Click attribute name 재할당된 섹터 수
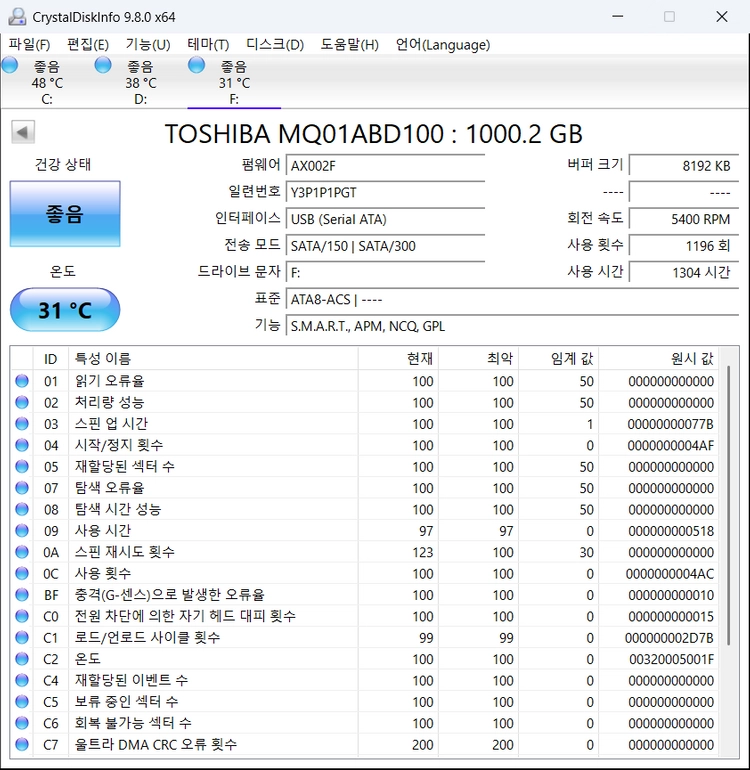Viewport: 750px width, 770px height. (x=124, y=467)
